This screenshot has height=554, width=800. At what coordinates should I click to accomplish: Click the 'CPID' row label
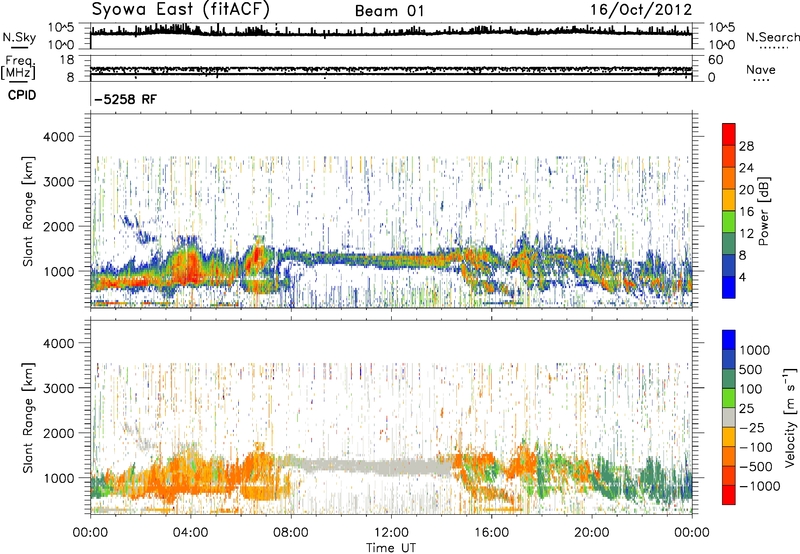pos(22,95)
